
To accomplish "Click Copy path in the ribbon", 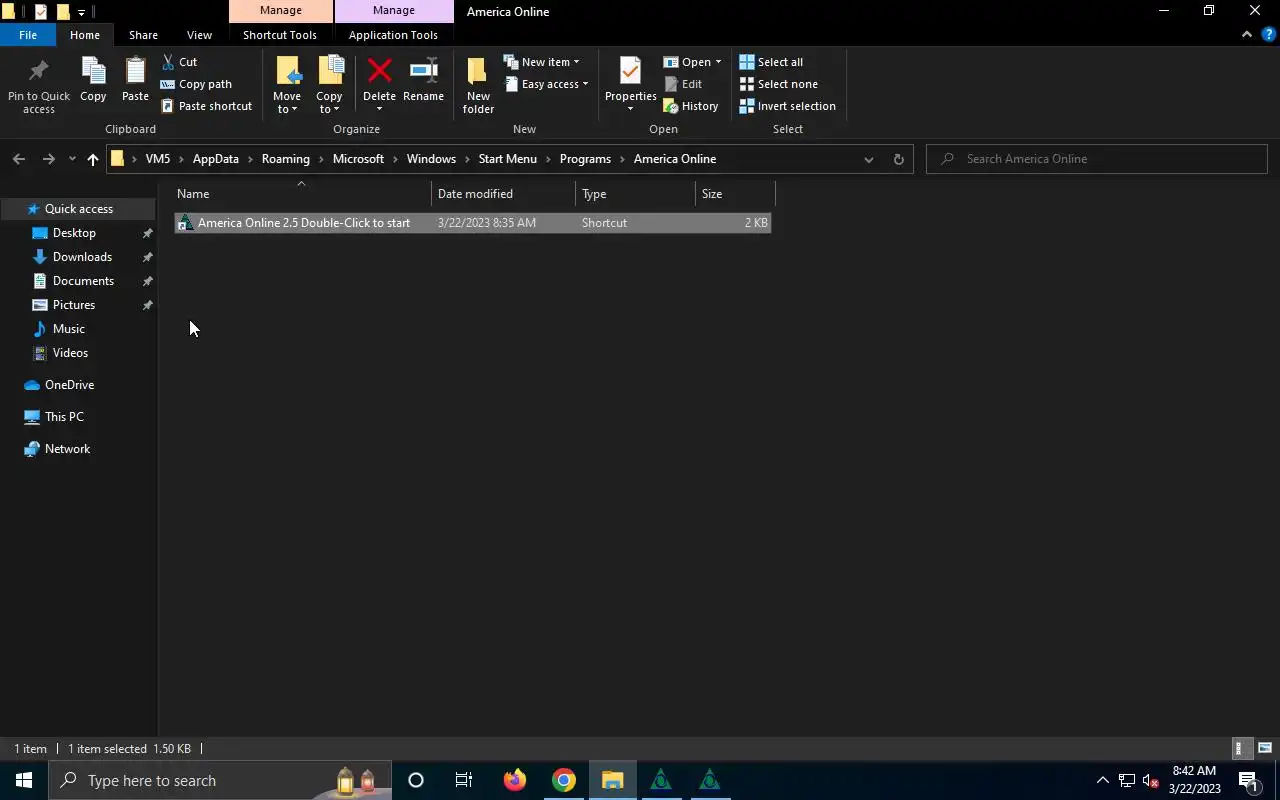I will click(x=196, y=84).
